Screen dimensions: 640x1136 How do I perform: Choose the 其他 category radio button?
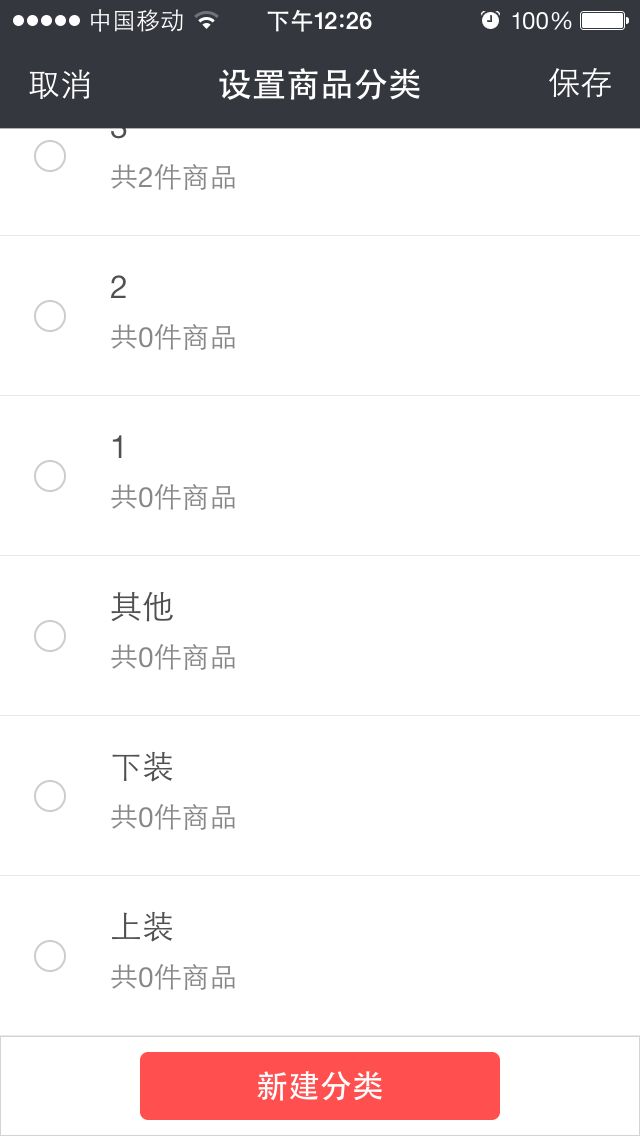tap(50, 636)
